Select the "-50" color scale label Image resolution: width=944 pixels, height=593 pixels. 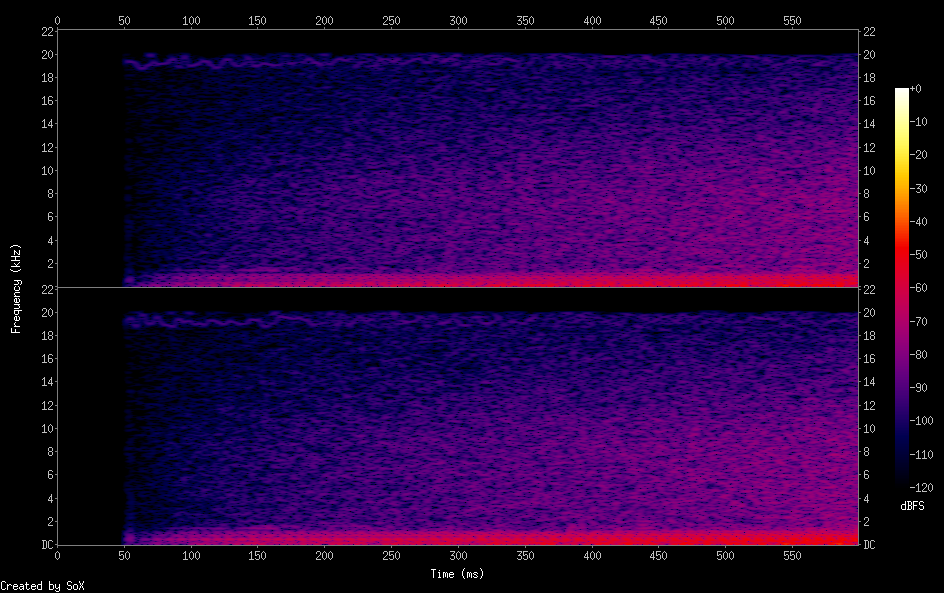tap(919, 255)
